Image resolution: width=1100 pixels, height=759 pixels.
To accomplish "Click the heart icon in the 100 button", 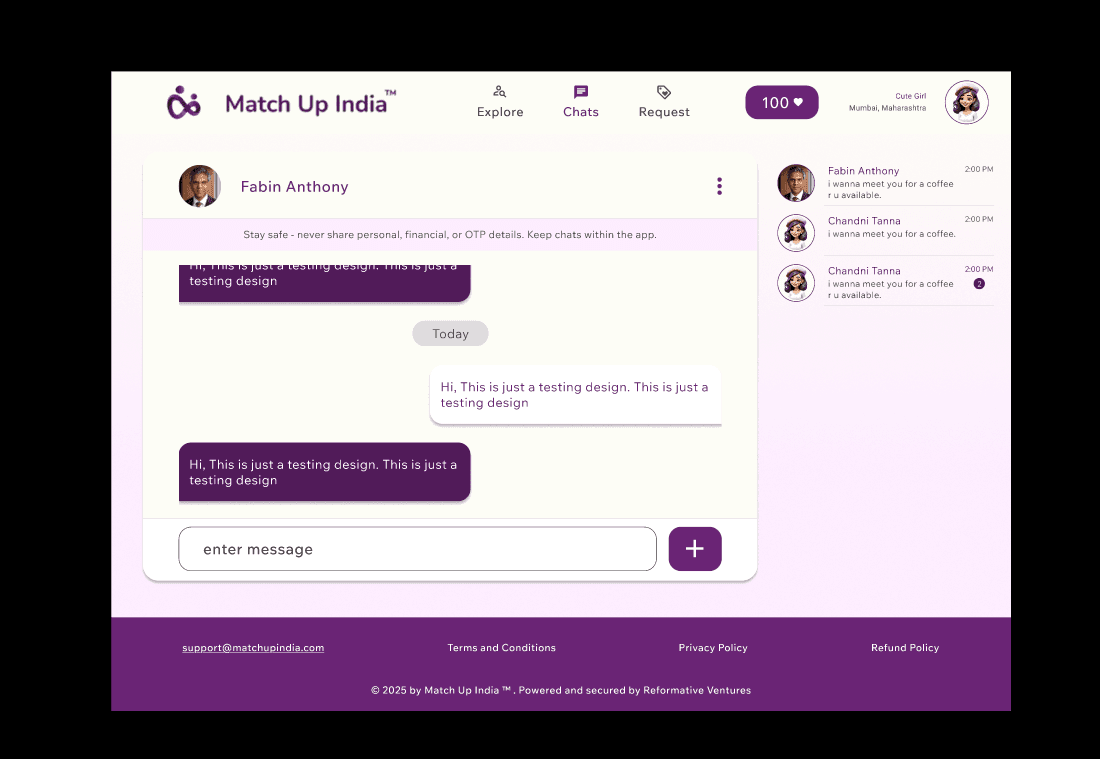I will pyautogui.click(x=798, y=102).
